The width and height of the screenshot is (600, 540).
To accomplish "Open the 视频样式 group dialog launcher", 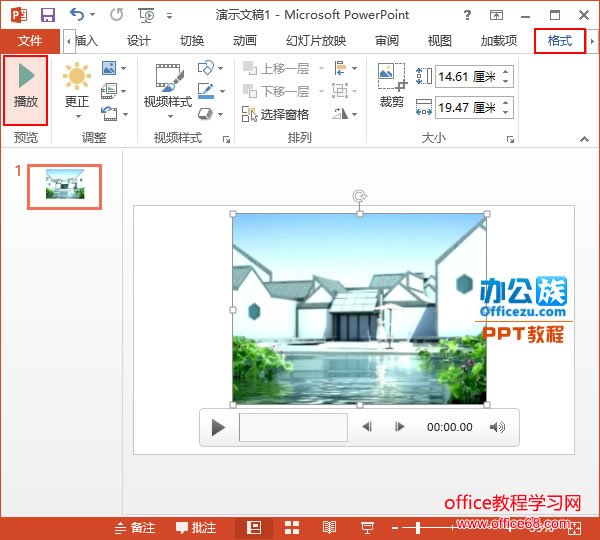I will (x=226, y=139).
